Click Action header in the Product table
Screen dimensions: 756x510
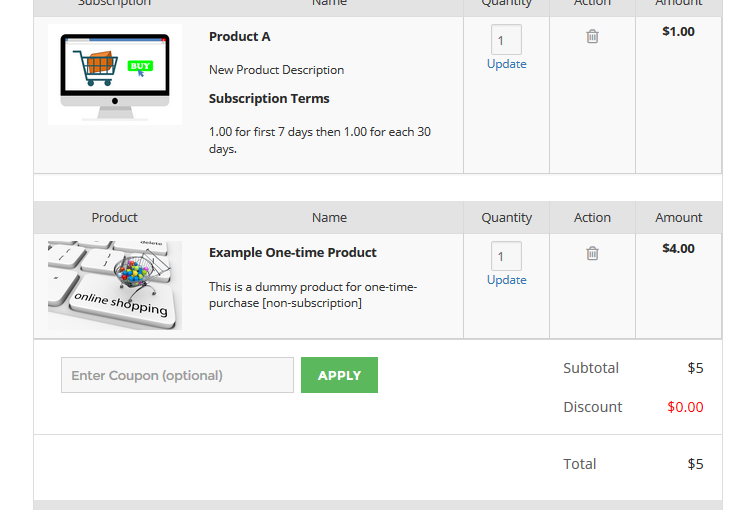coord(592,218)
